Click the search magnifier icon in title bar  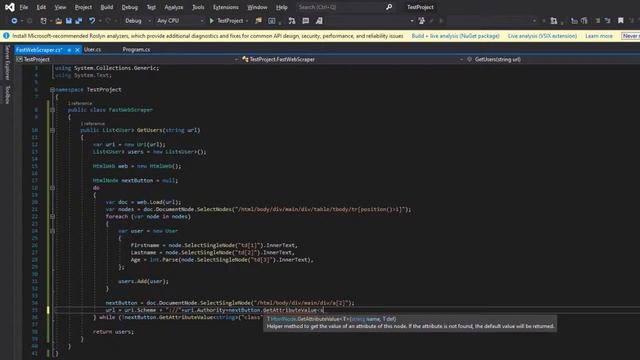(x=389, y=7)
